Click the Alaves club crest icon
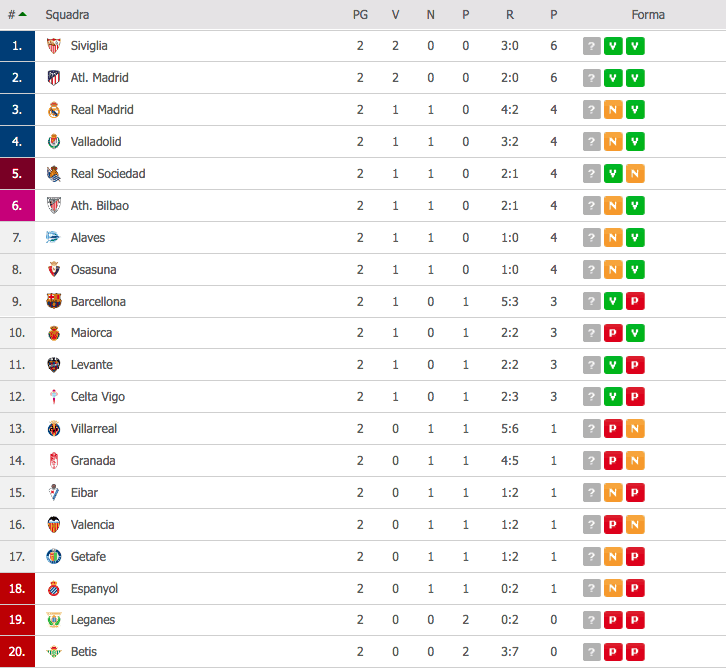Screen dimensions: 726x668 (x=53, y=237)
